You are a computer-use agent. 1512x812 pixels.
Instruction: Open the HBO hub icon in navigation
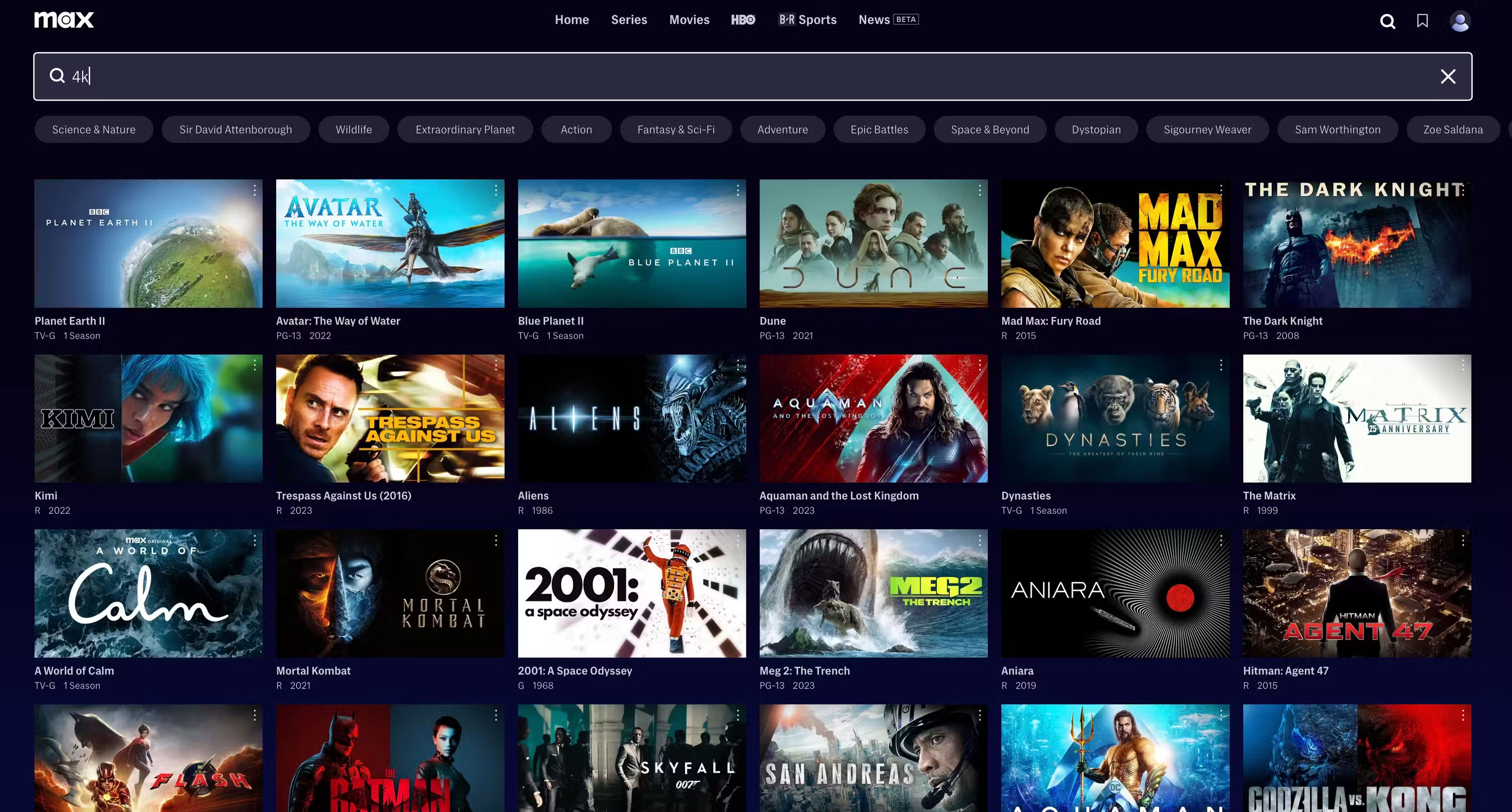(744, 19)
